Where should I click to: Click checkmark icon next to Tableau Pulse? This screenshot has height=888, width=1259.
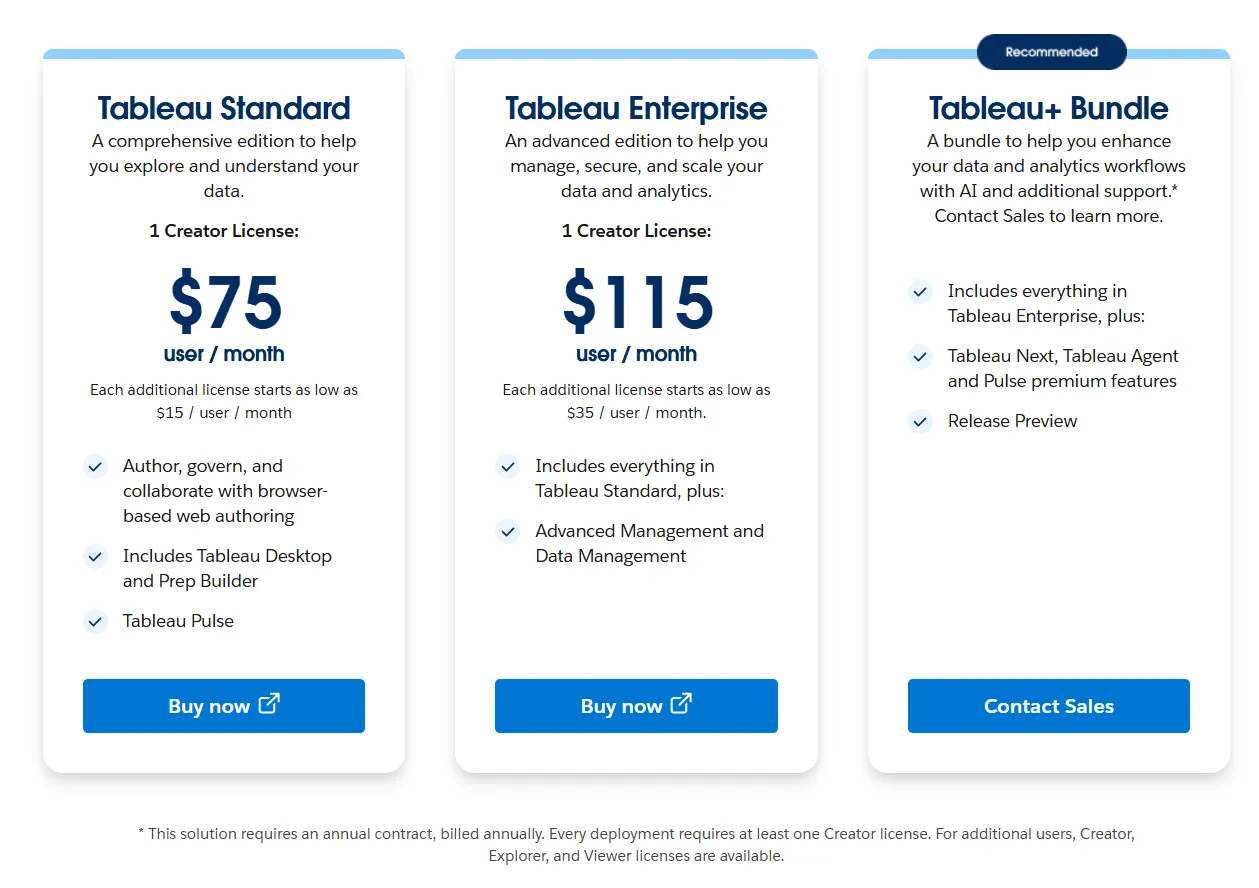95,621
